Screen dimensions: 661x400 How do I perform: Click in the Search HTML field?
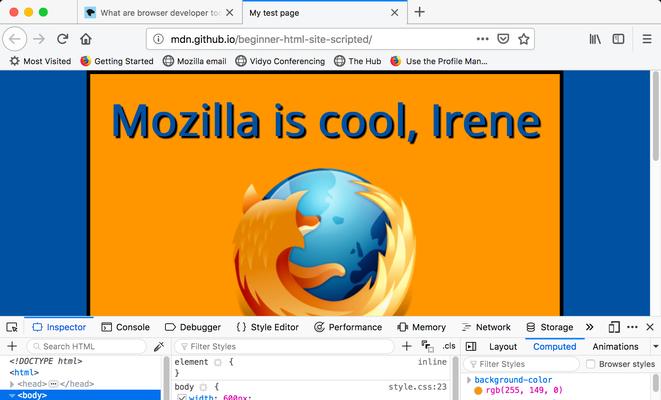click(x=86, y=346)
